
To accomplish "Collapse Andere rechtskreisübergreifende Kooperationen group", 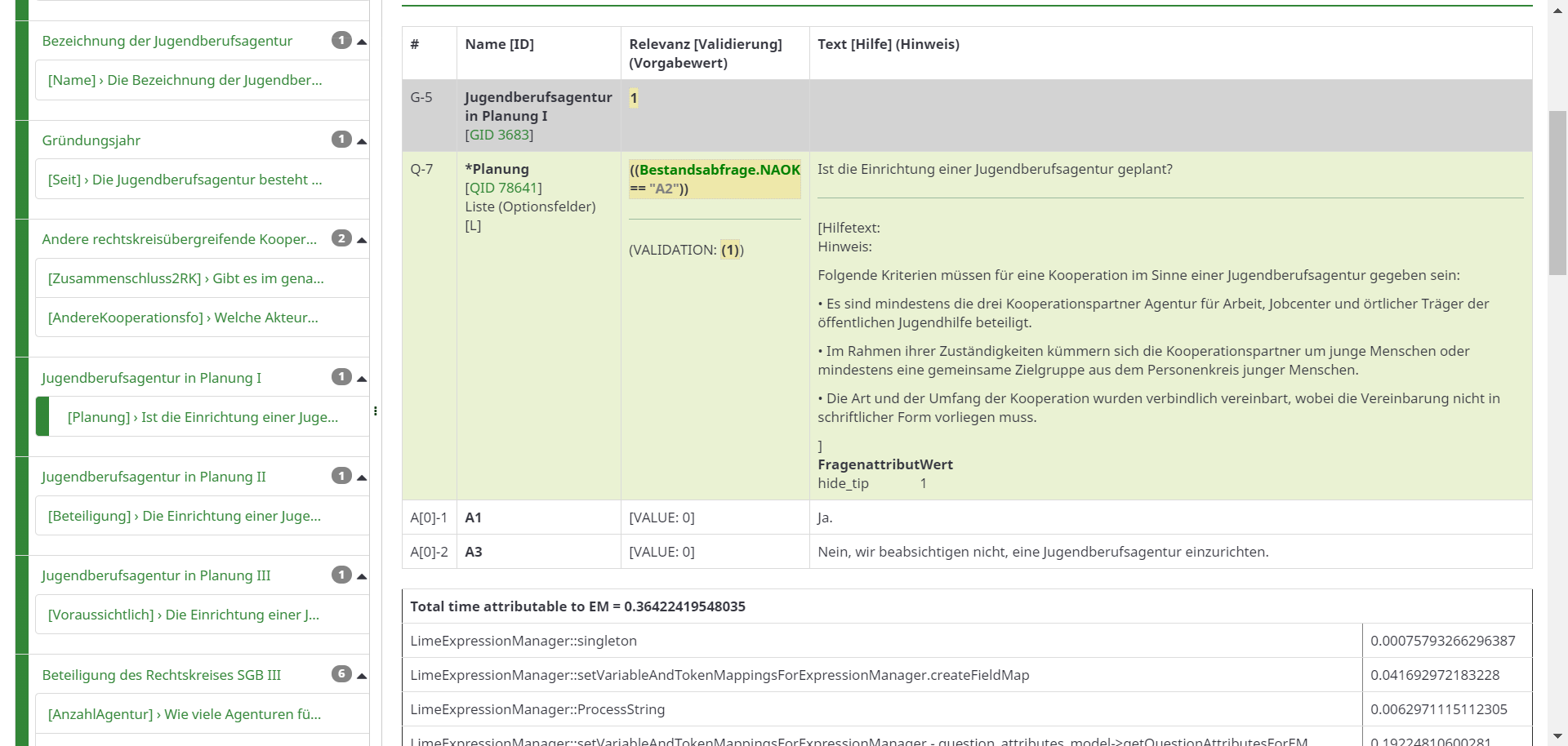I will pyautogui.click(x=362, y=240).
